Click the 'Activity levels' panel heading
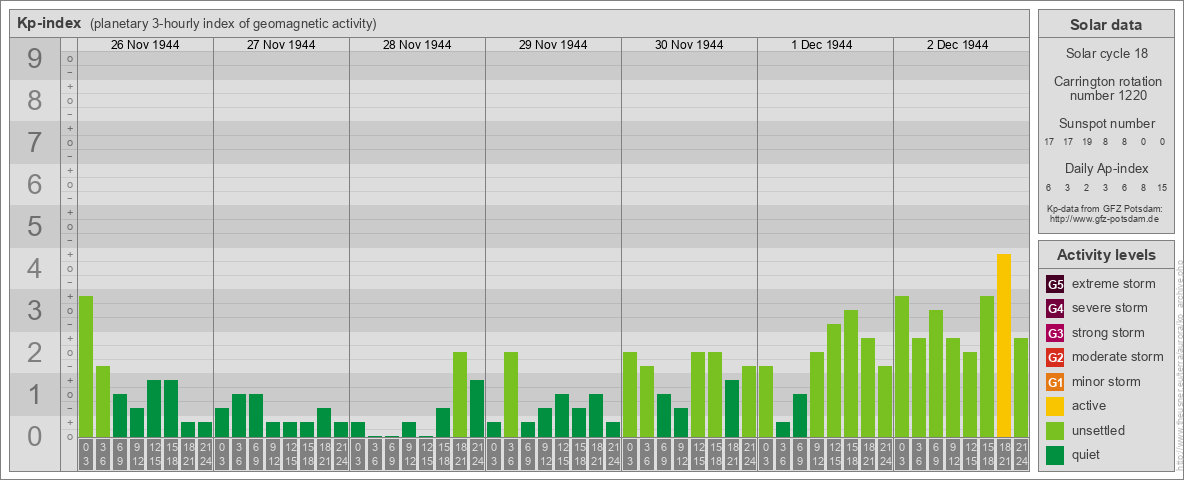Image resolution: width=1184 pixels, height=480 pixels. coord(1105,255)
